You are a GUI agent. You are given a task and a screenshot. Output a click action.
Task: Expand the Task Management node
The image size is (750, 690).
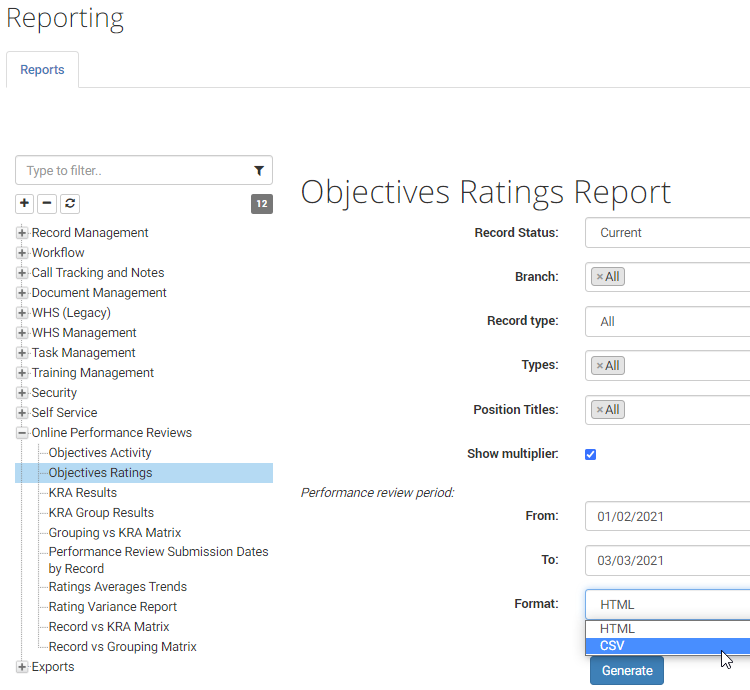[22, 353]
